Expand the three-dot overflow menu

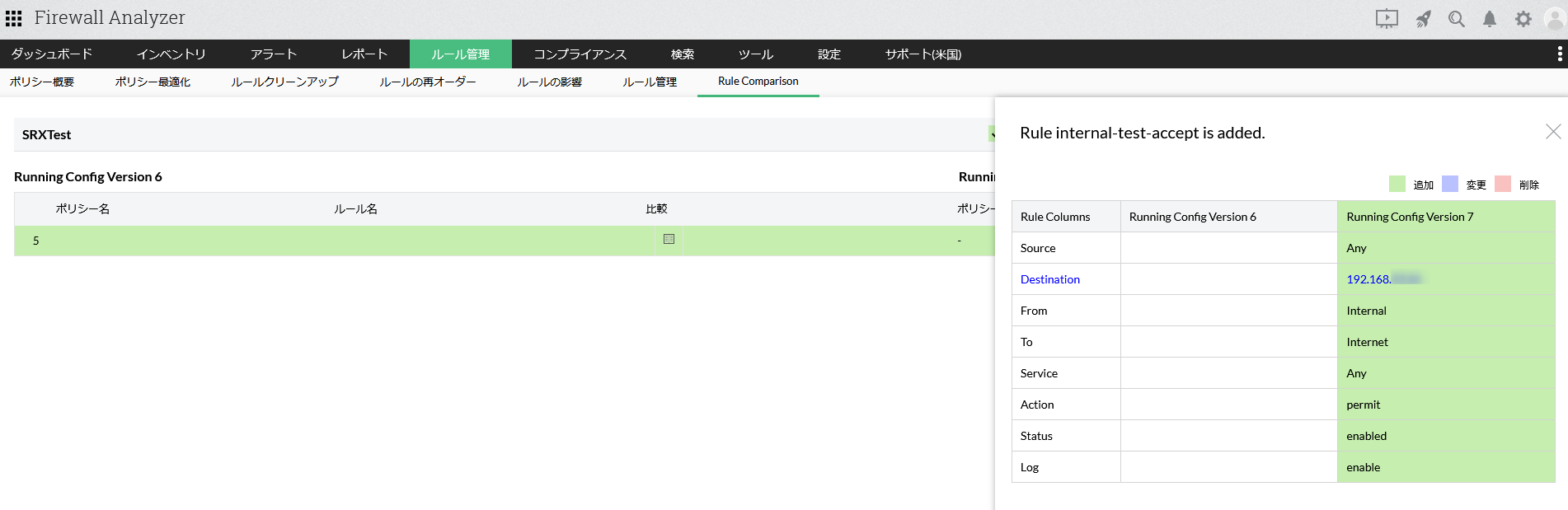tap(1559, 54)
